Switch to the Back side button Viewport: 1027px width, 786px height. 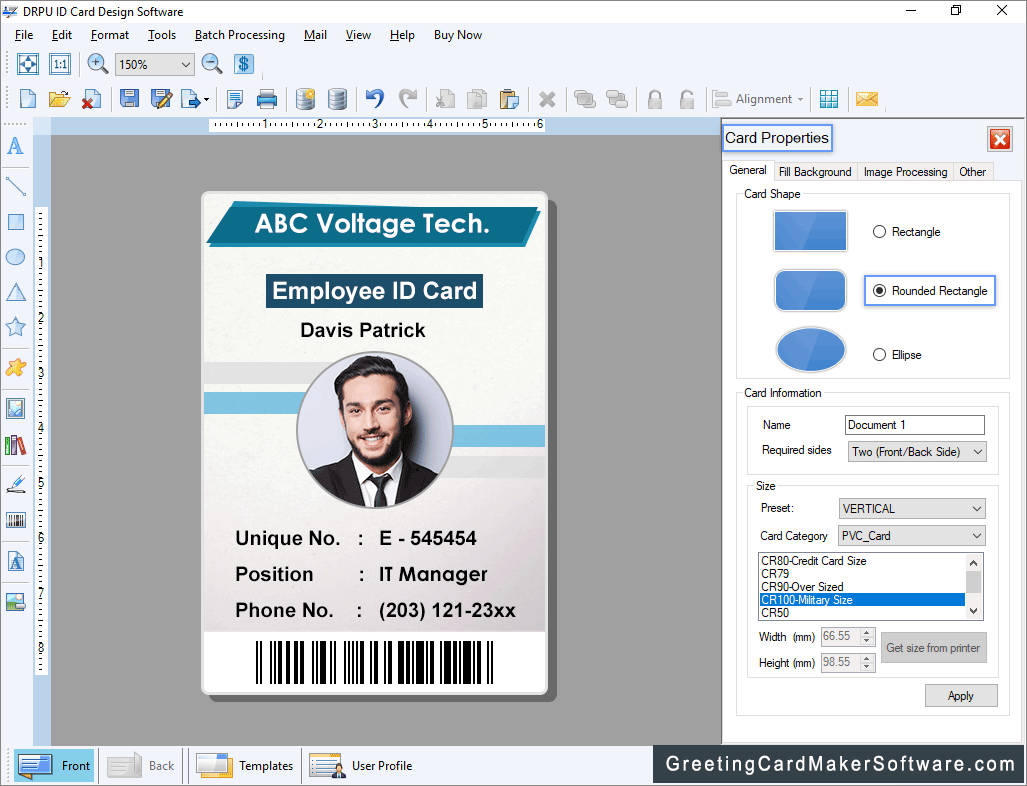[x=140, y=765]
